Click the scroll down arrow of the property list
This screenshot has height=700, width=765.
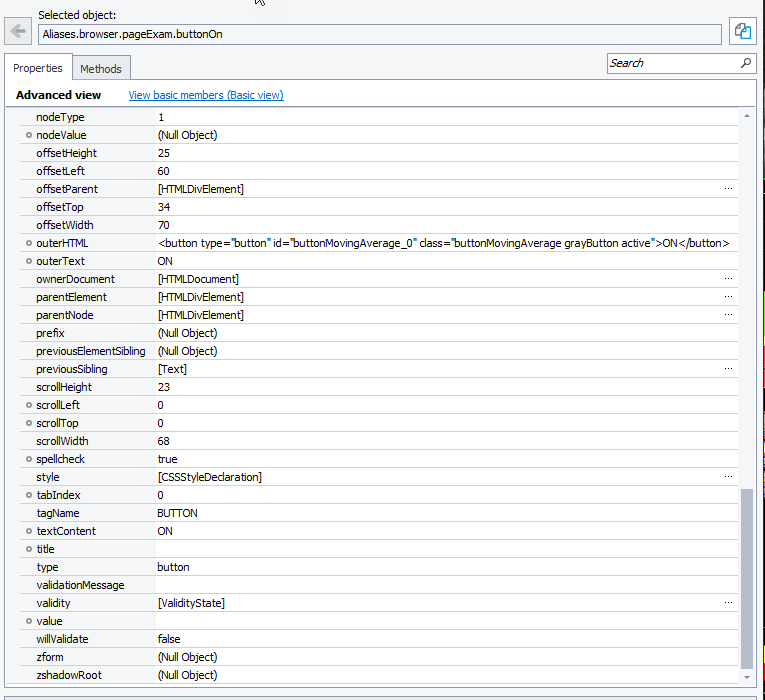coord(746,676)
